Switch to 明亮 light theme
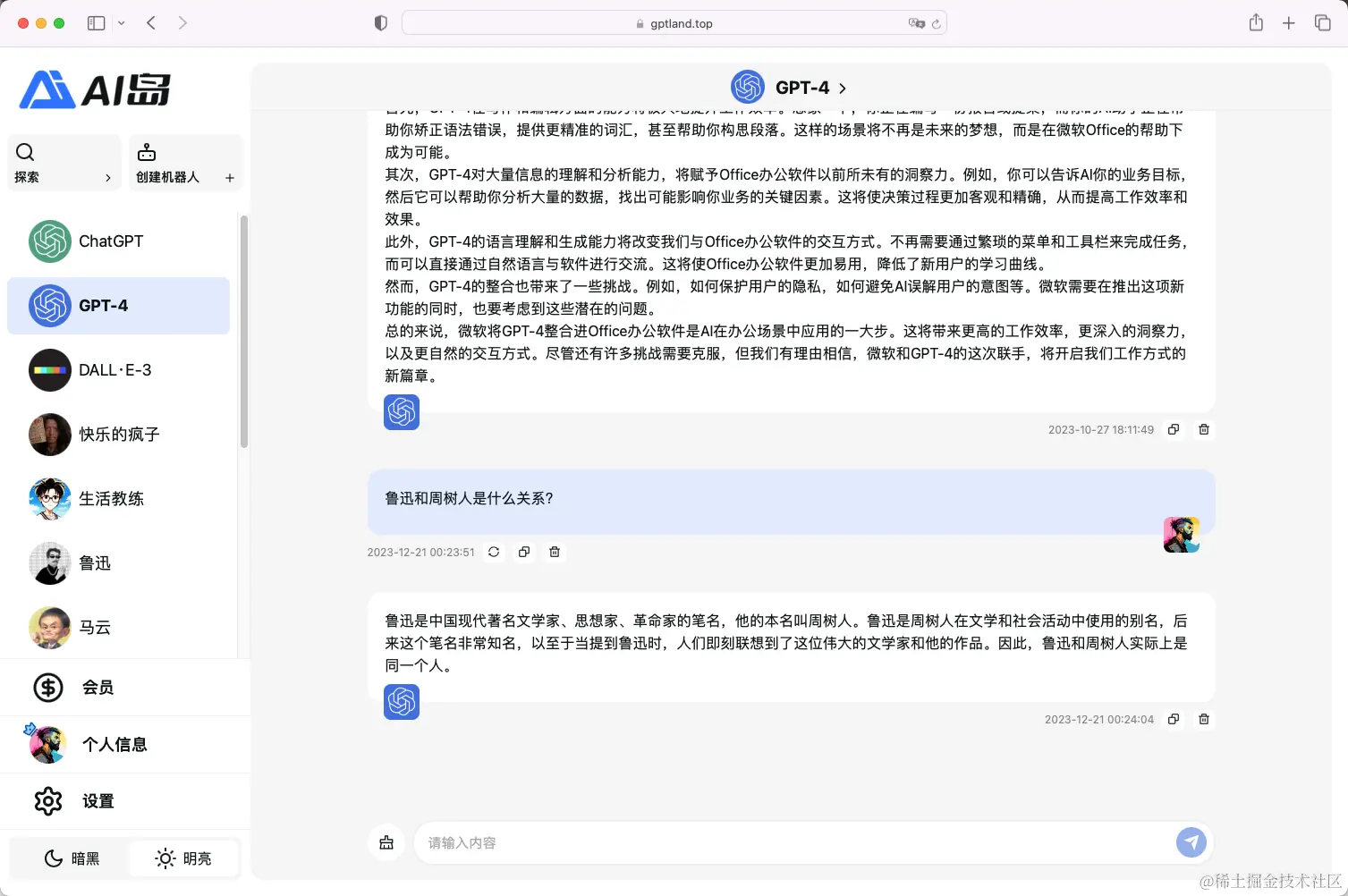Viewport: 1348px width, 896px height. coord(183,858)
